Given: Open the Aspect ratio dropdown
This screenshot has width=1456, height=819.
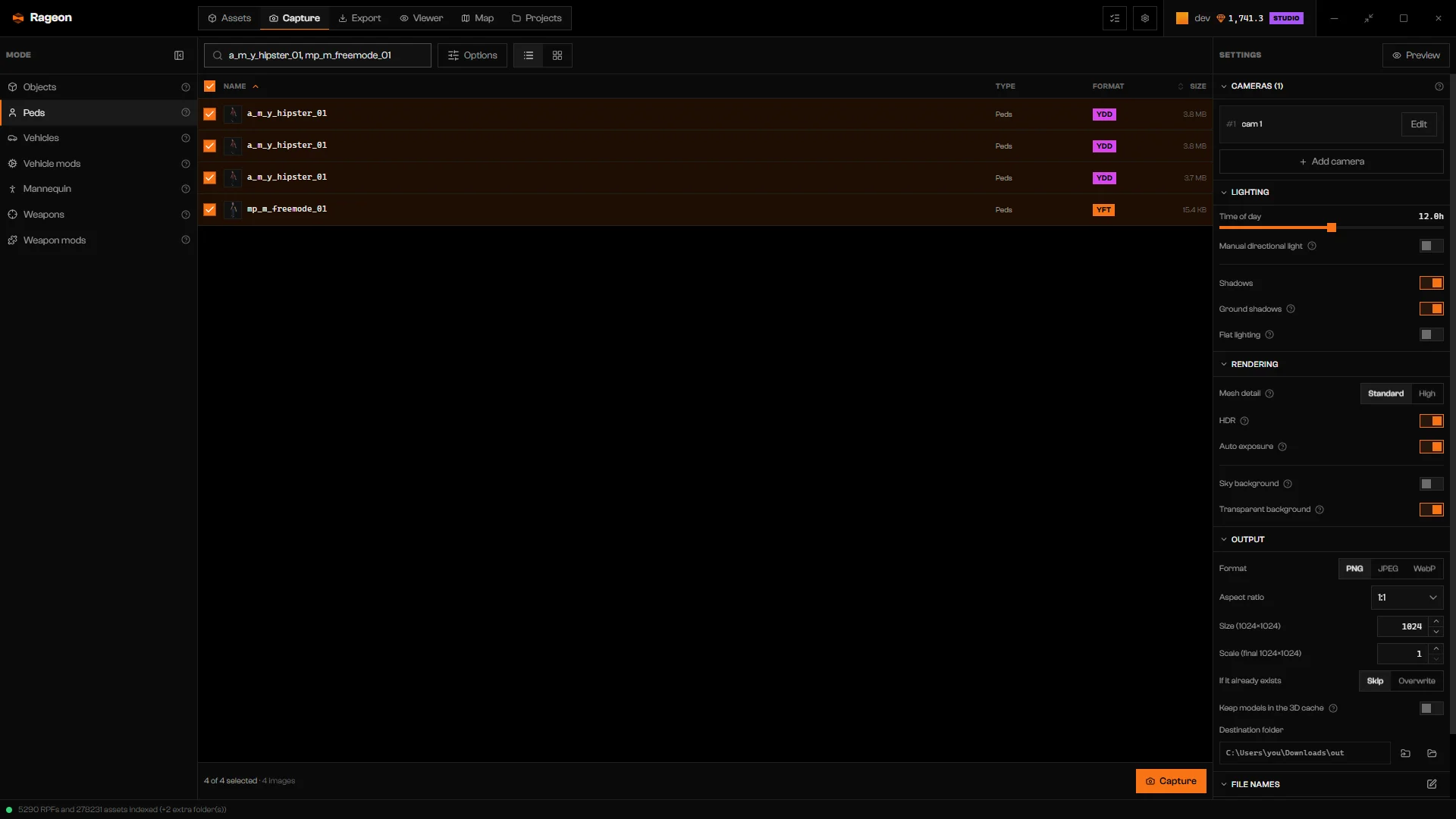Looking at the screenshot, I should tap(1407, 598).
